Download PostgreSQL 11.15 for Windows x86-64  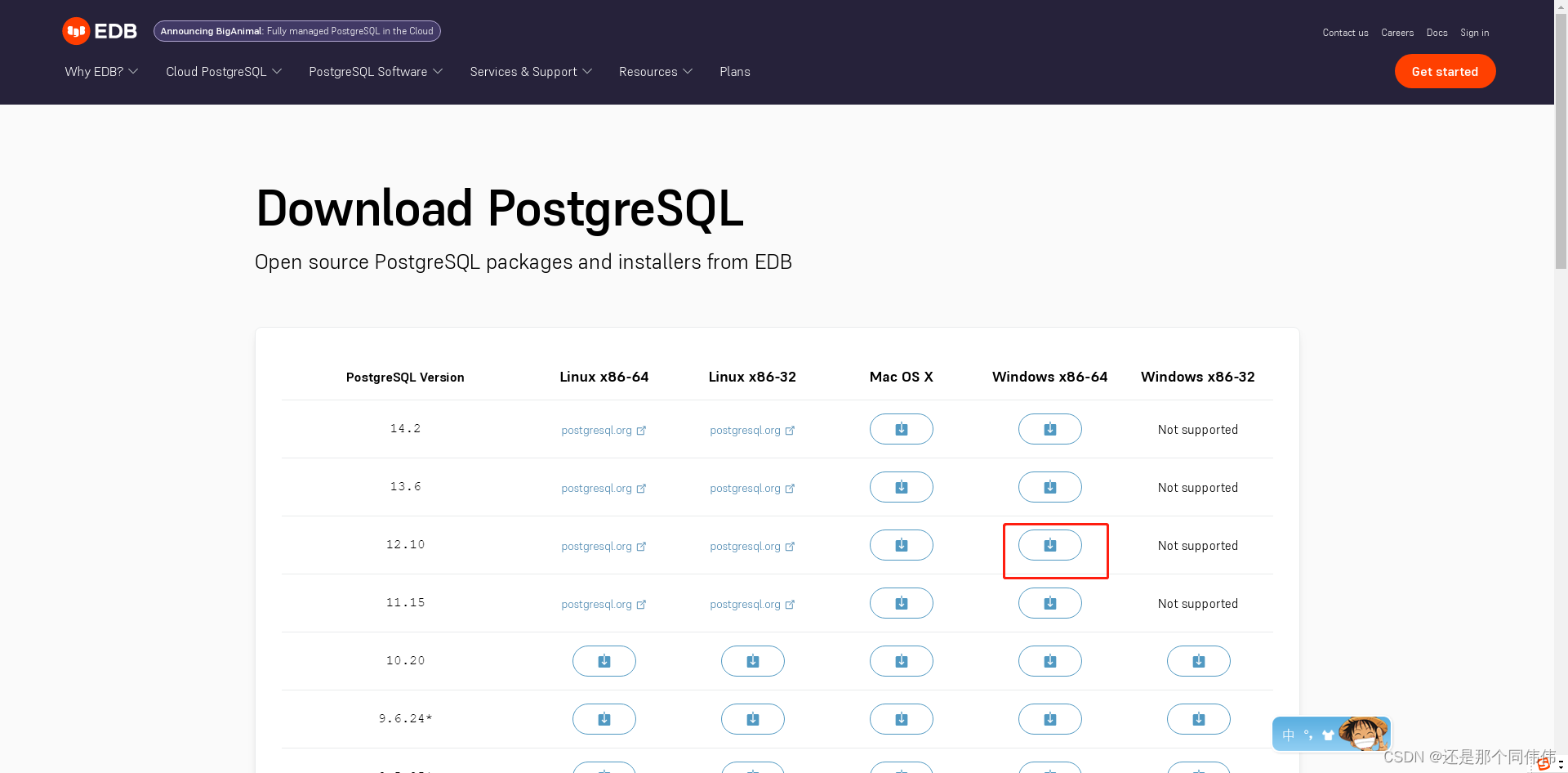coord(1049,603)
